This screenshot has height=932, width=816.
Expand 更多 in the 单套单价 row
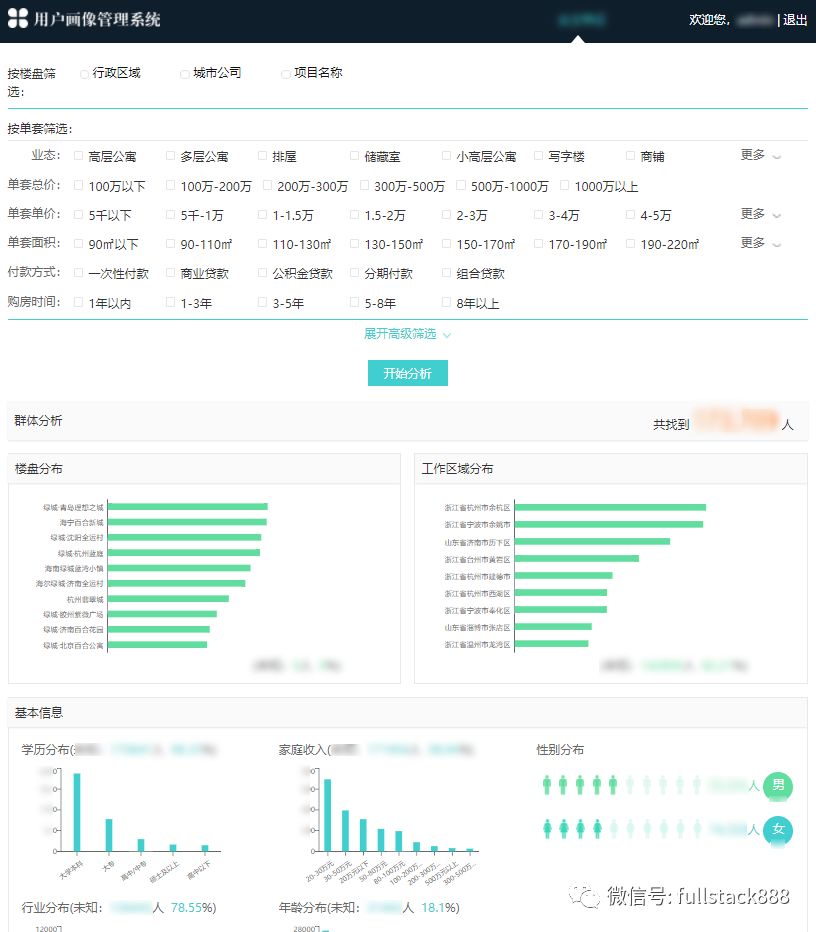[x=760, y=214]
